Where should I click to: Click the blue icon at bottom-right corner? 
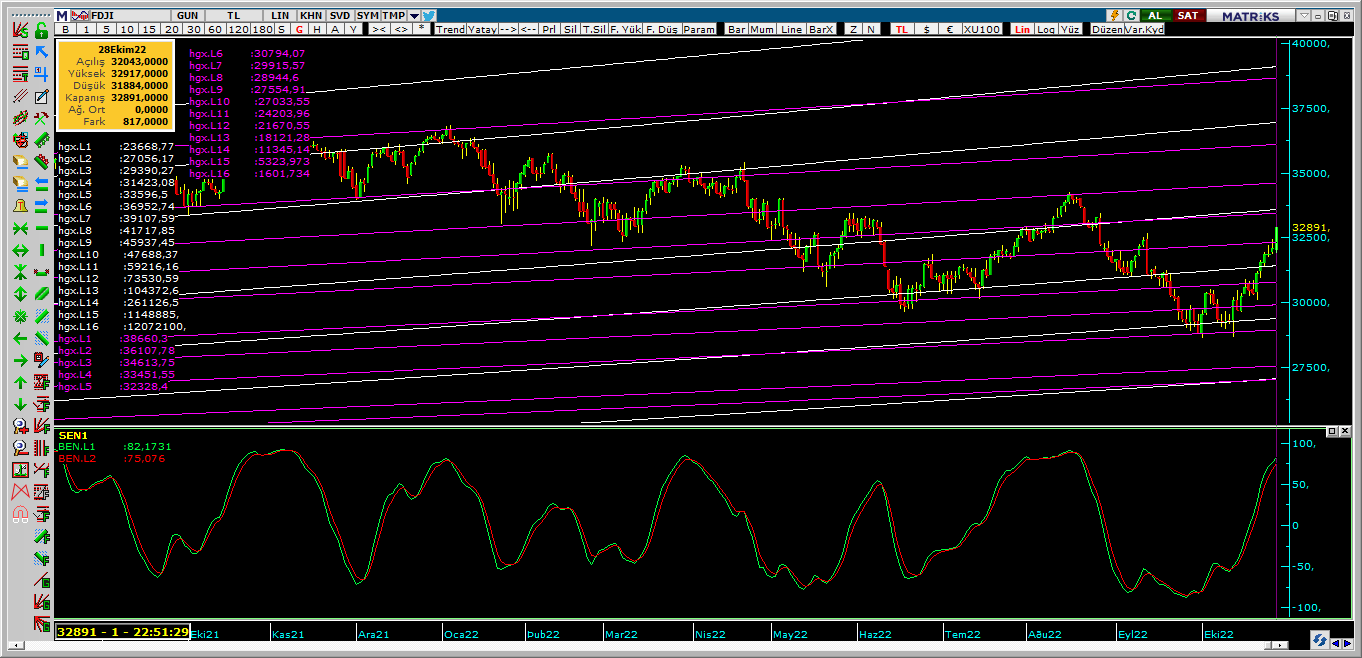[x=1320, y=640]
